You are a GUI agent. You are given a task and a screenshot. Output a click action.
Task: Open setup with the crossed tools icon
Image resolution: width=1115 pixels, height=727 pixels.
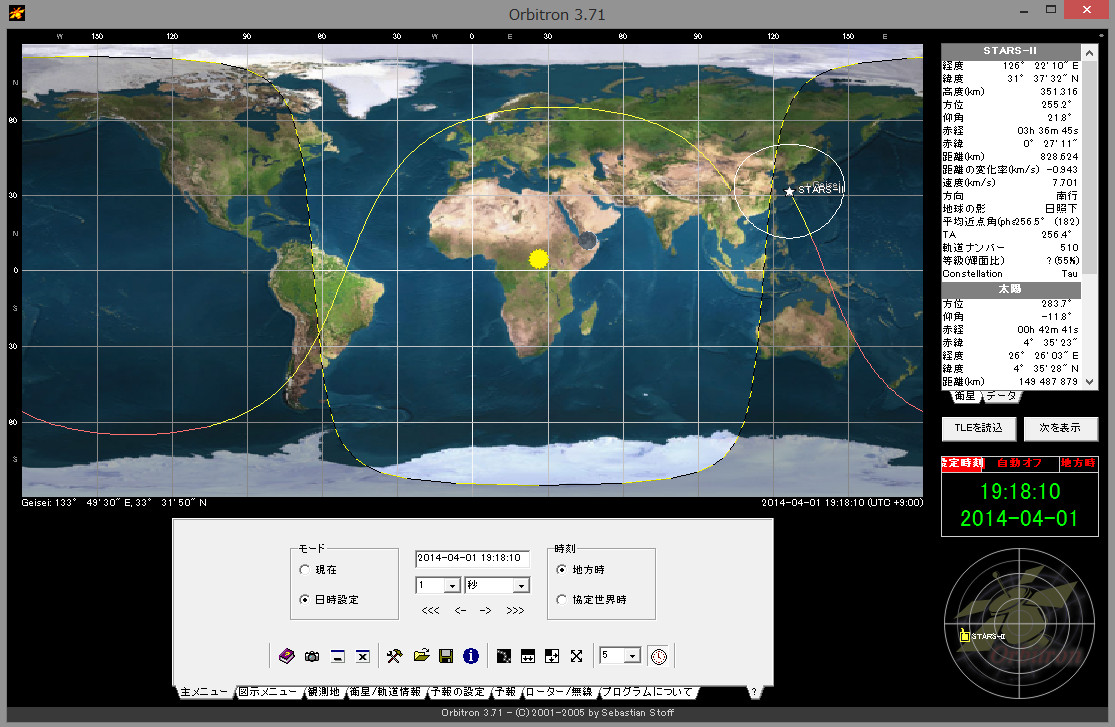(x=395, y=656)
